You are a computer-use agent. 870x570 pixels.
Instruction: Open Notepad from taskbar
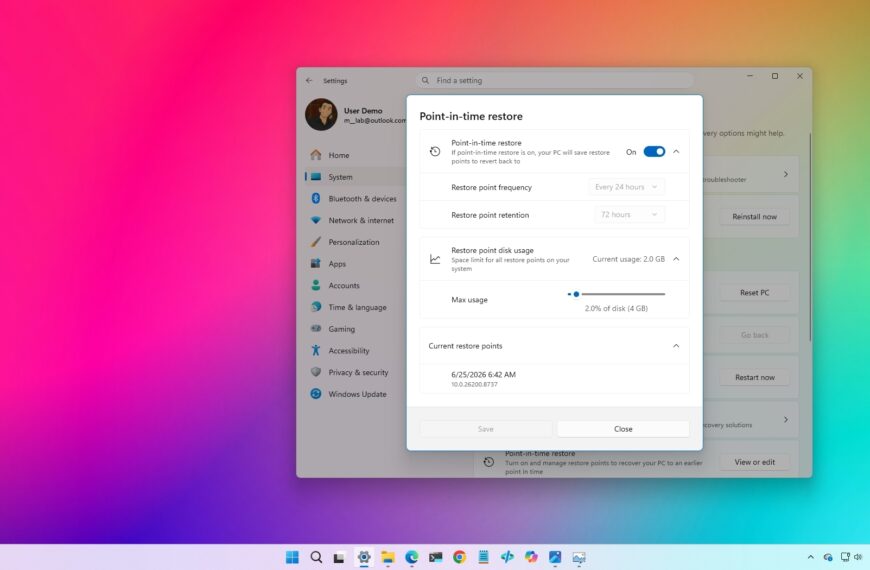[483, 557]
